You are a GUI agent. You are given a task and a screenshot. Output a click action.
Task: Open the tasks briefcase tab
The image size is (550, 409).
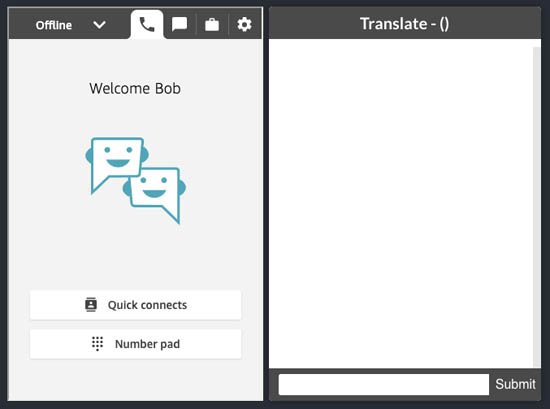212,25
